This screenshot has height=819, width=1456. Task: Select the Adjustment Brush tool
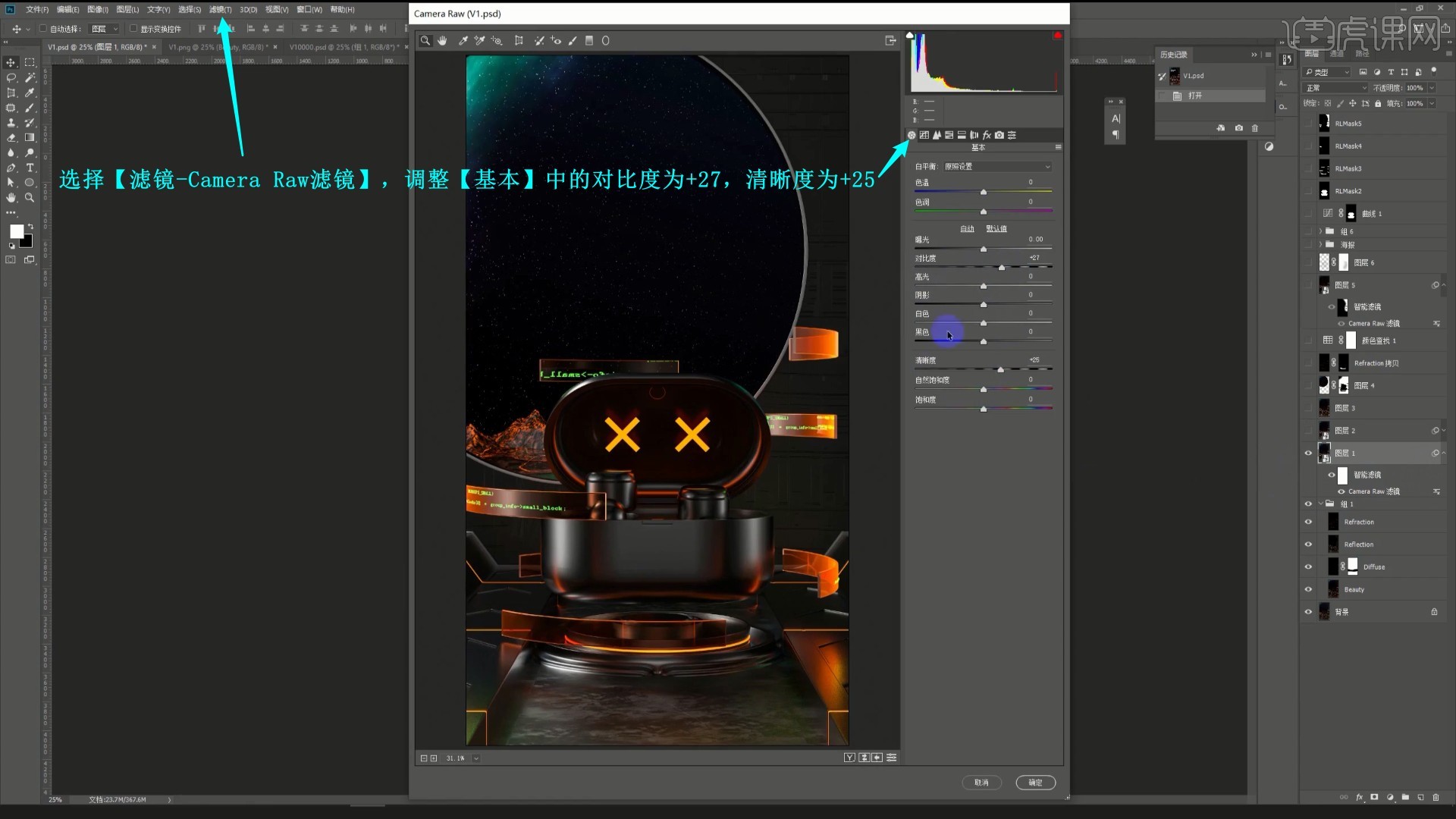pos(573,41)
